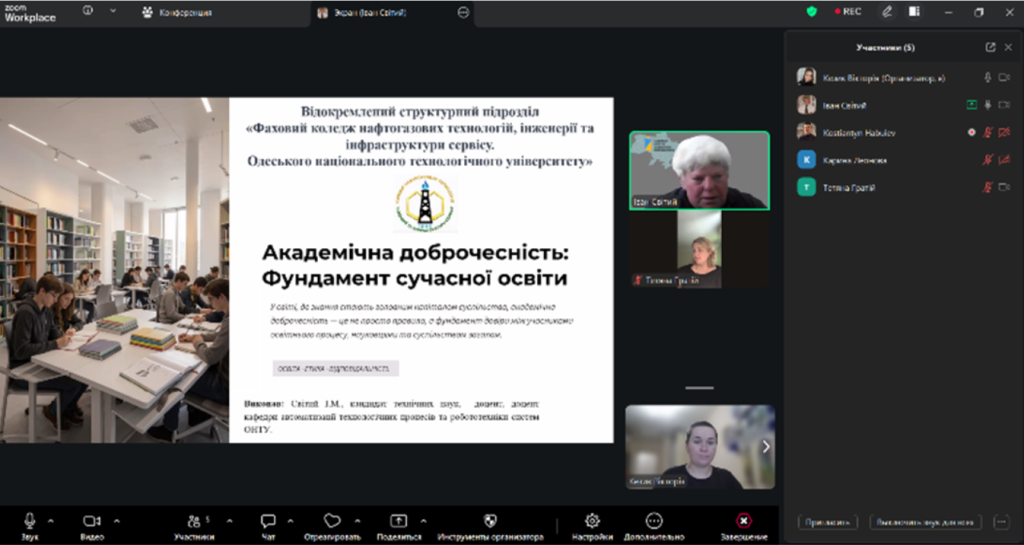Select Іван Світий's video thumbnail
The height and width of the screenshot is (545, 1024).
699,170
